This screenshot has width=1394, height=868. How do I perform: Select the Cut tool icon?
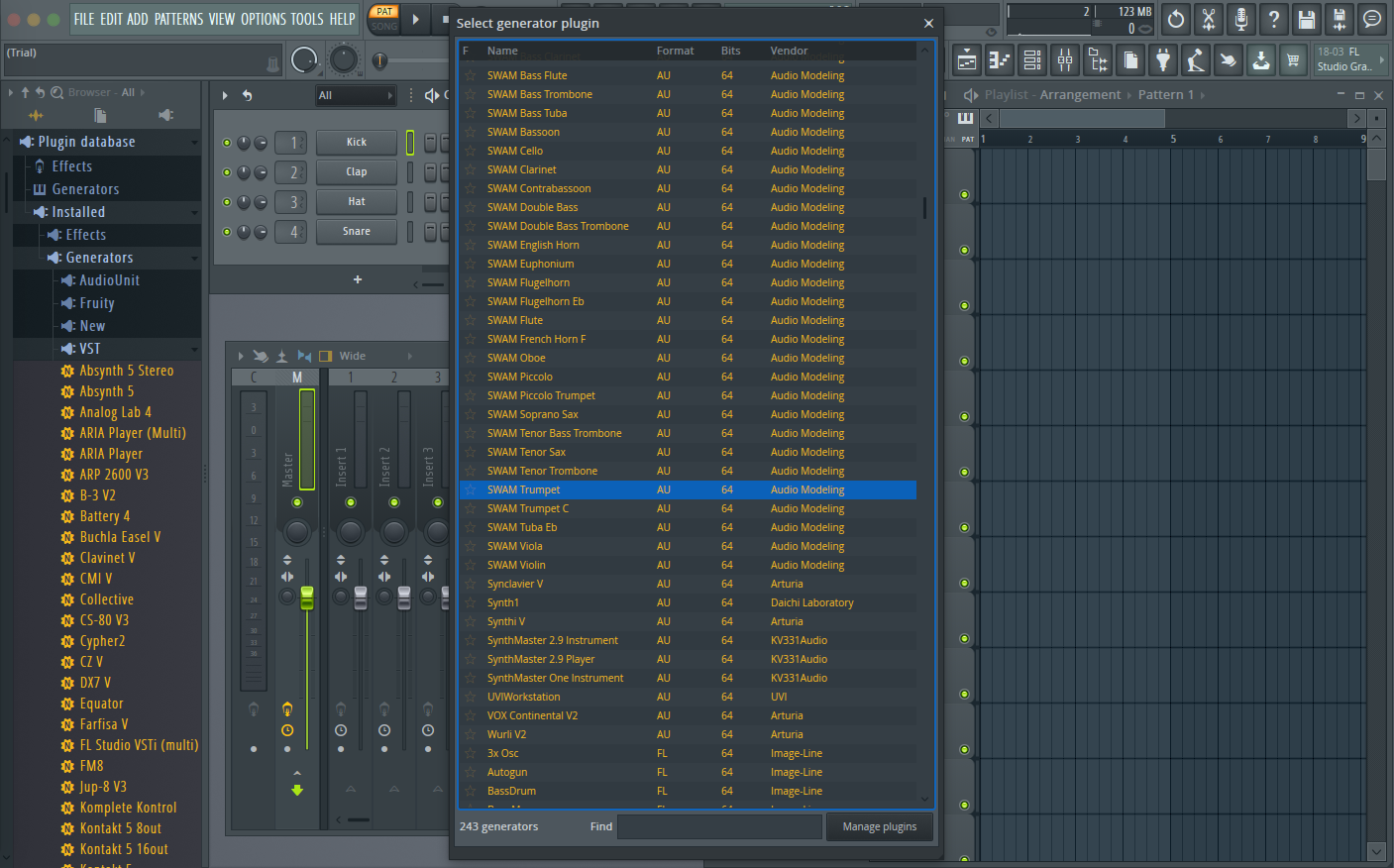1209,20
